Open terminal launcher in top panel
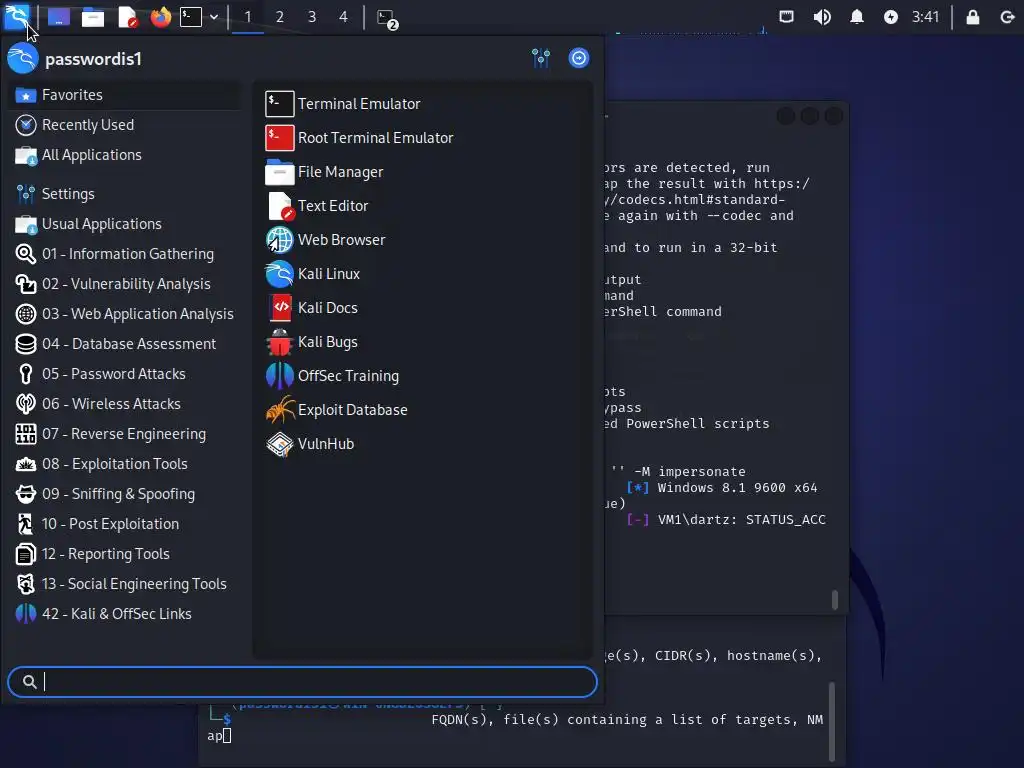The height and width of the screenshot is (768, 1024). click(191, 17)
